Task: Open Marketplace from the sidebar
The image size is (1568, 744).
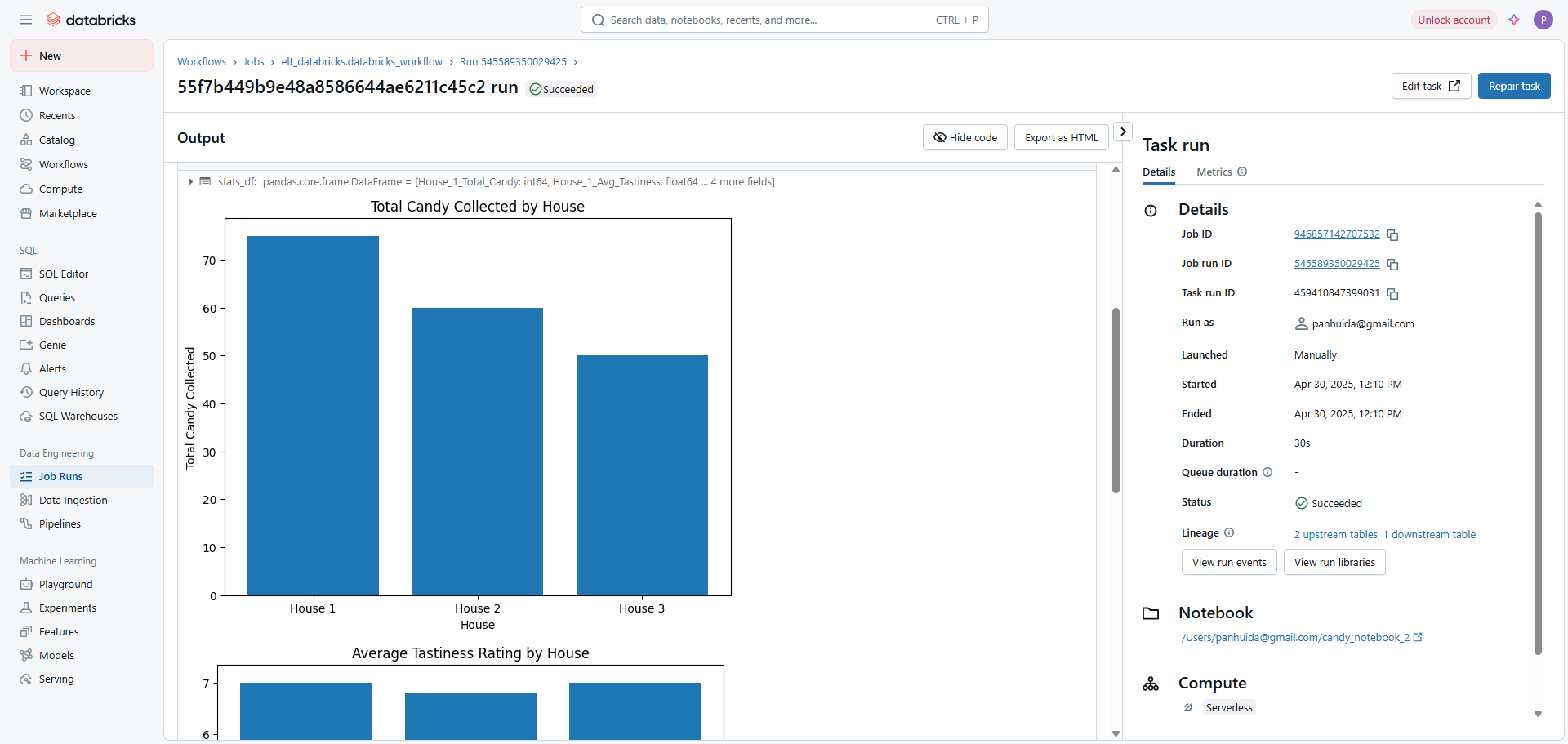Action: (82, 213)
